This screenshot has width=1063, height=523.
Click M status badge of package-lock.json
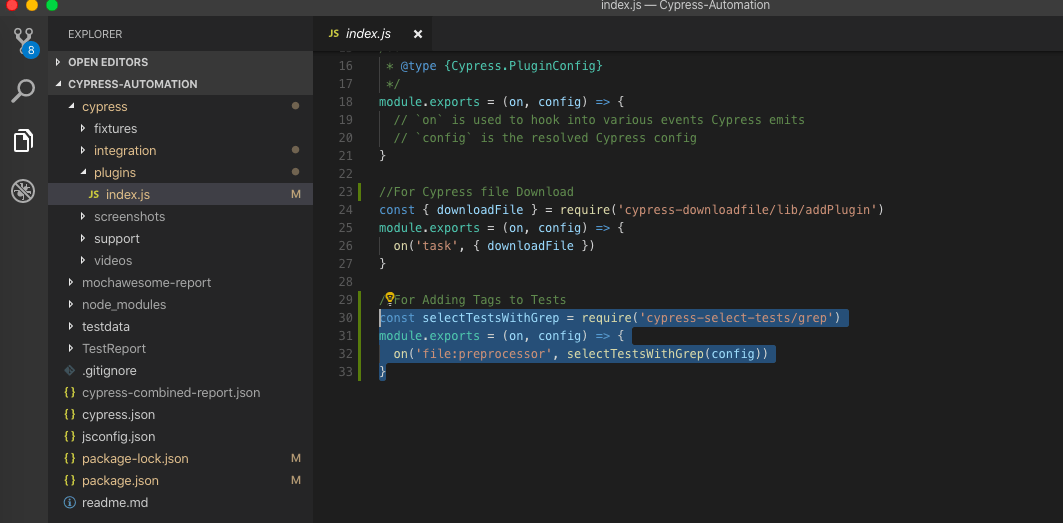click(x=296, y=459)
